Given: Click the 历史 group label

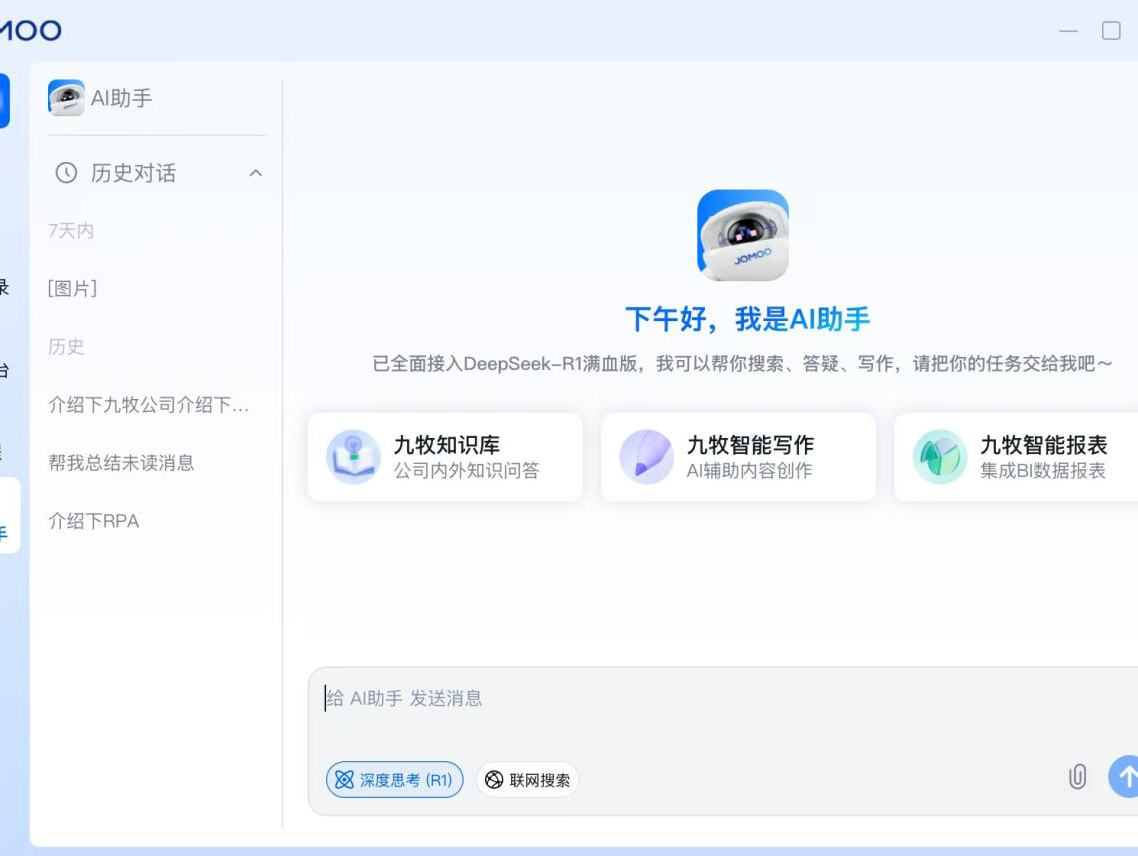Looking at the screenshot, I should [x=66, y=346].
